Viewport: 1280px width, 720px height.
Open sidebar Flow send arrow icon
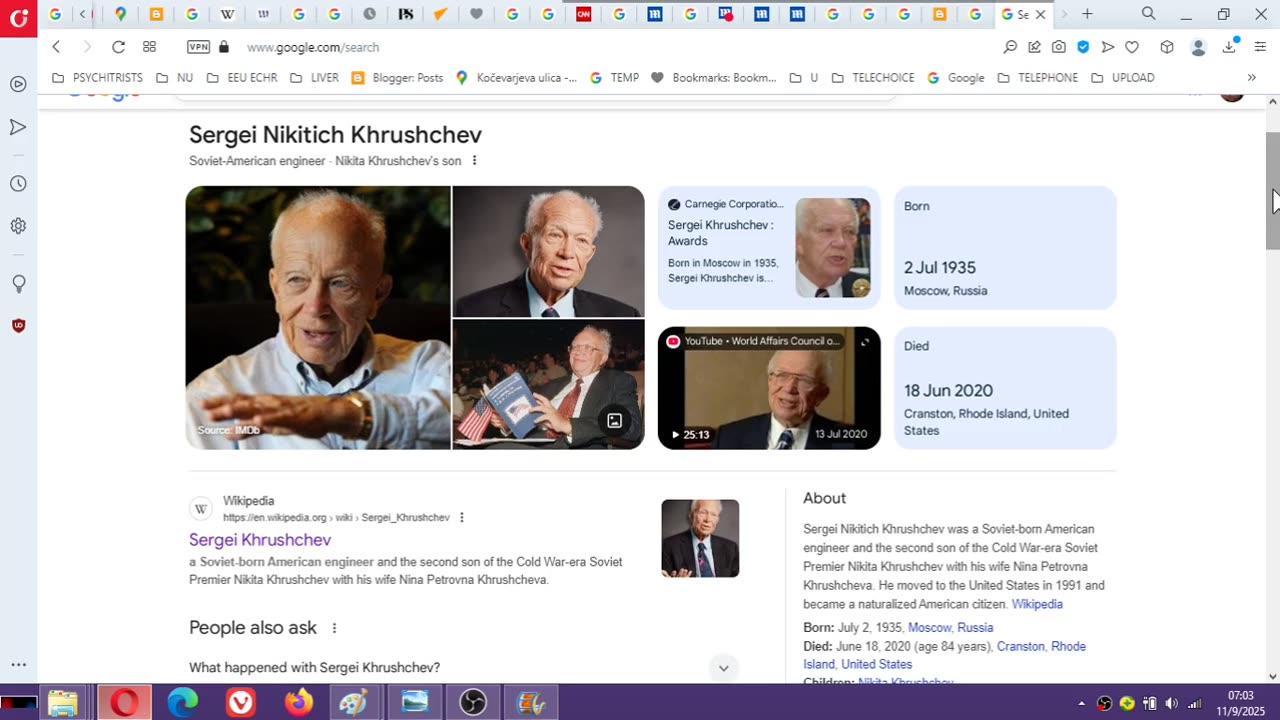point(18,127)
